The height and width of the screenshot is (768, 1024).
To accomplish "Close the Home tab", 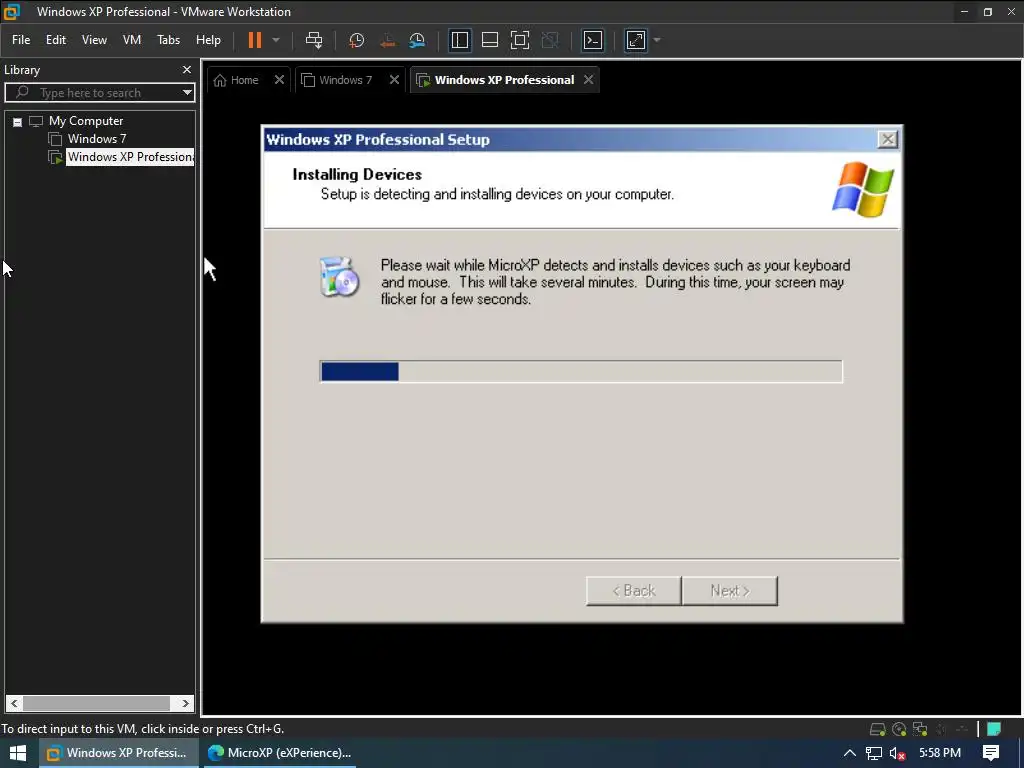I will click(x=279, y=80).
